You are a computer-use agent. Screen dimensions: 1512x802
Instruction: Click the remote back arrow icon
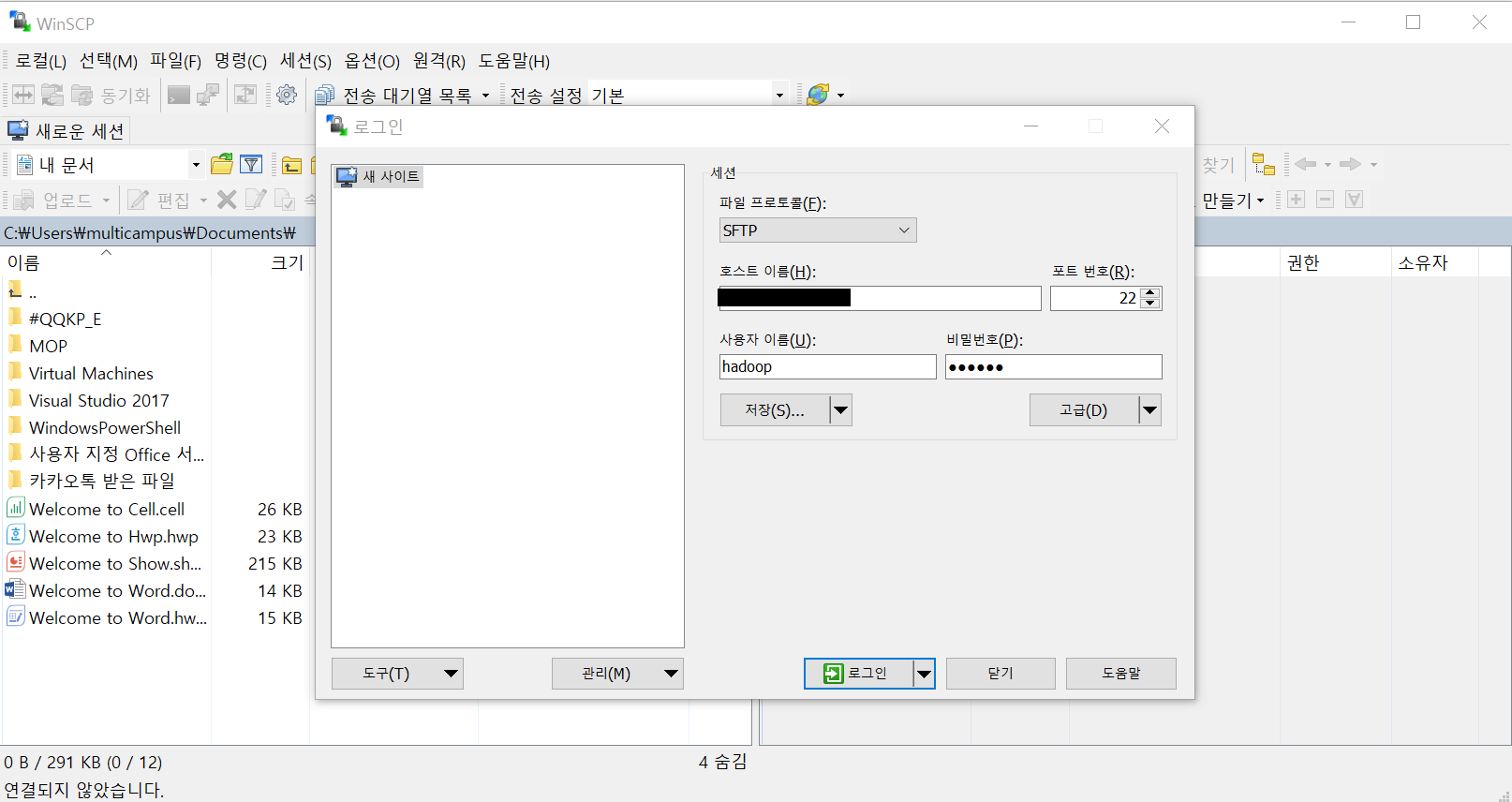coord(1305,164)
